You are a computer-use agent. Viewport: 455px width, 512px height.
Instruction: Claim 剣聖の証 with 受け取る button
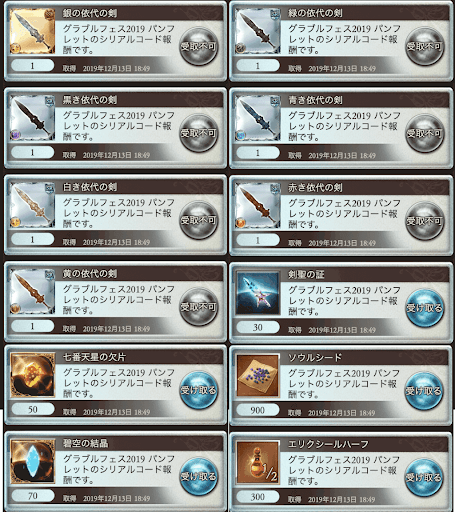coord(424,308)
